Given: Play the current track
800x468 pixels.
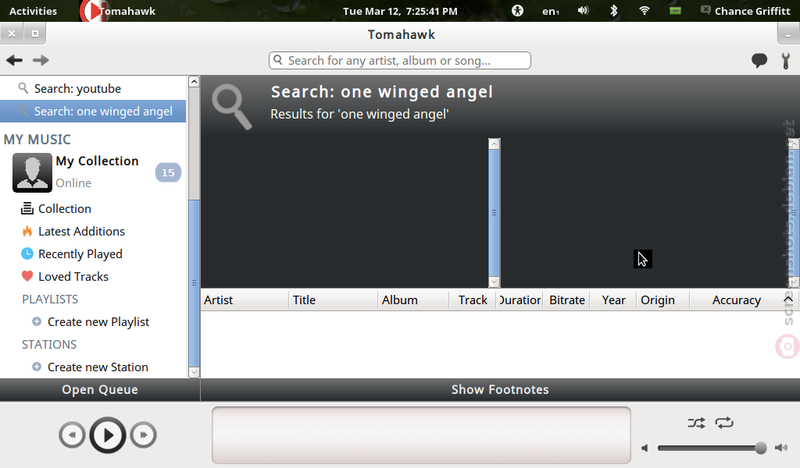Looking at the screenshot, I should [x=108, y=435].
